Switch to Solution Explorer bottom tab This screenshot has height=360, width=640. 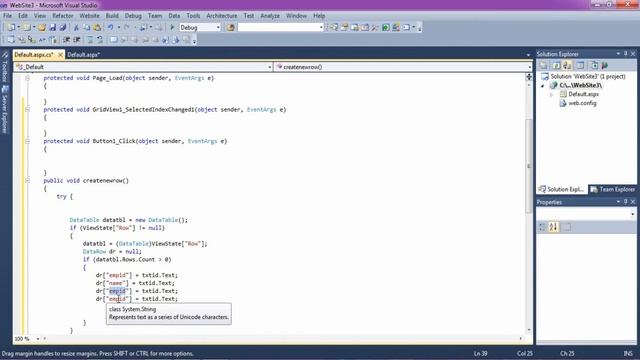(x=562, y=189)
